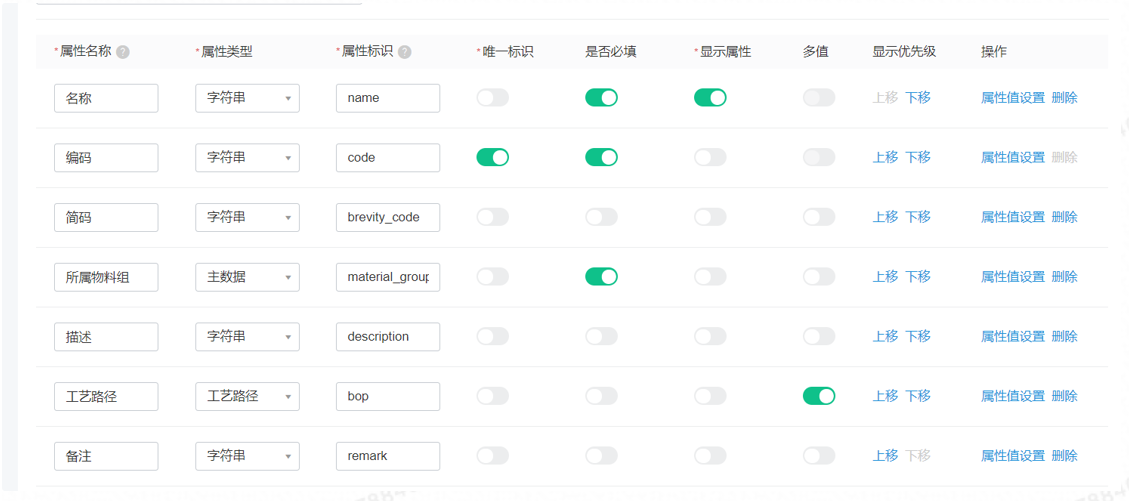Disable 显示属性 toggle for 名称 row
Screen dimensions: 1129x501
pos(710,98)
